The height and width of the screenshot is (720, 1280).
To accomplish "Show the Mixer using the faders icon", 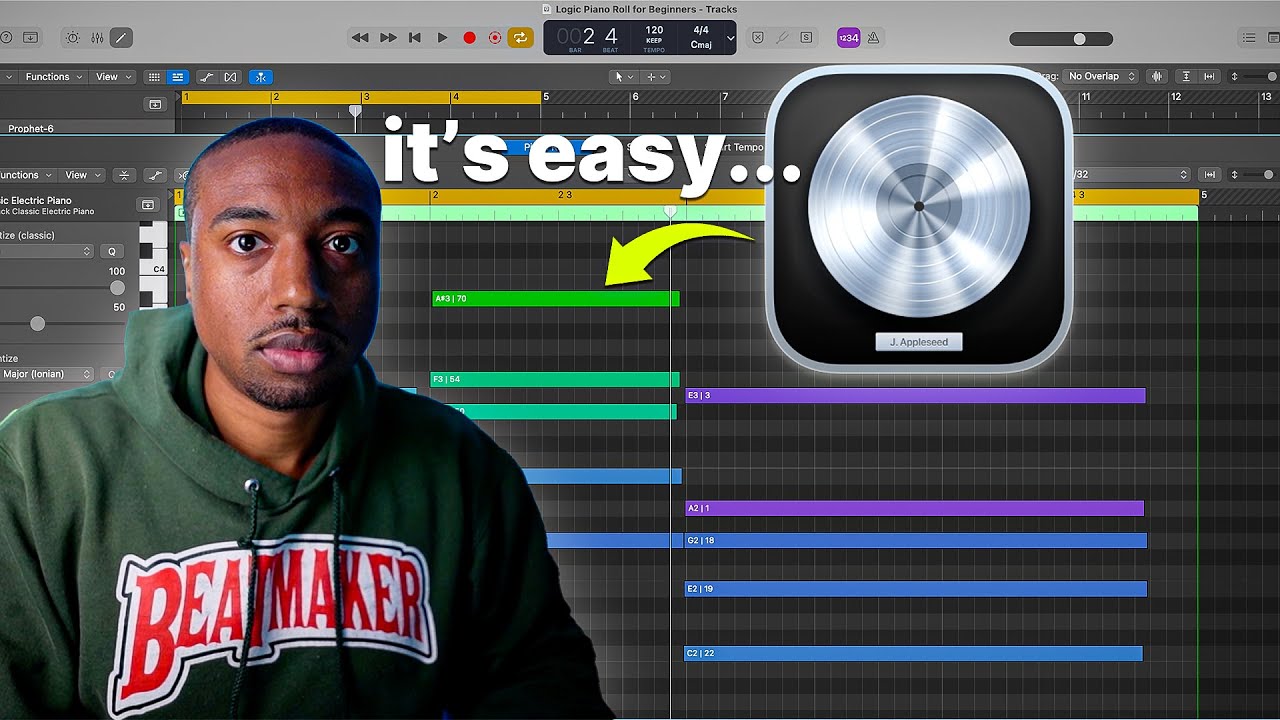I will click(x=97, y=38).
